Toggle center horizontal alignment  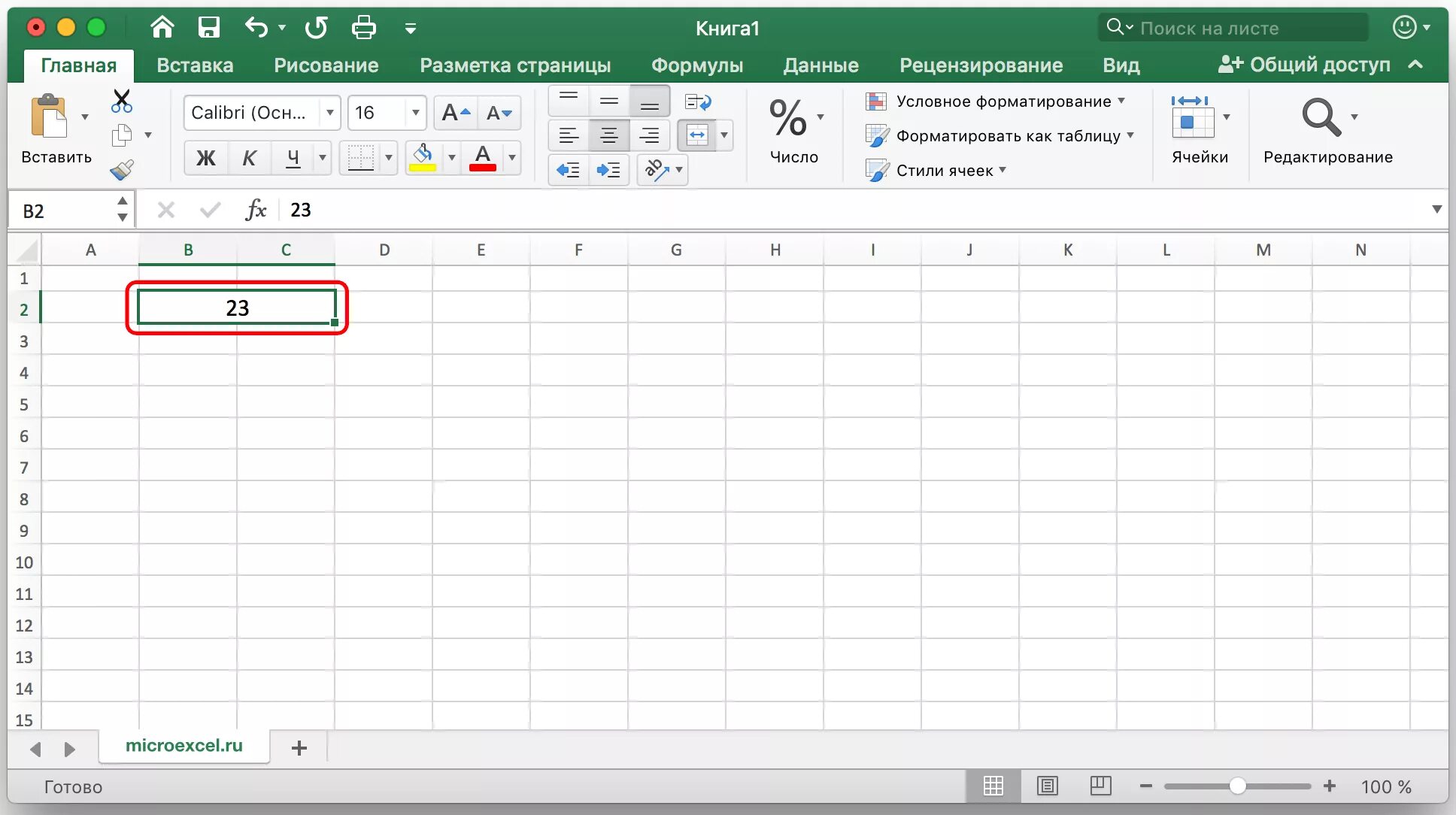[x=608, y=136]
